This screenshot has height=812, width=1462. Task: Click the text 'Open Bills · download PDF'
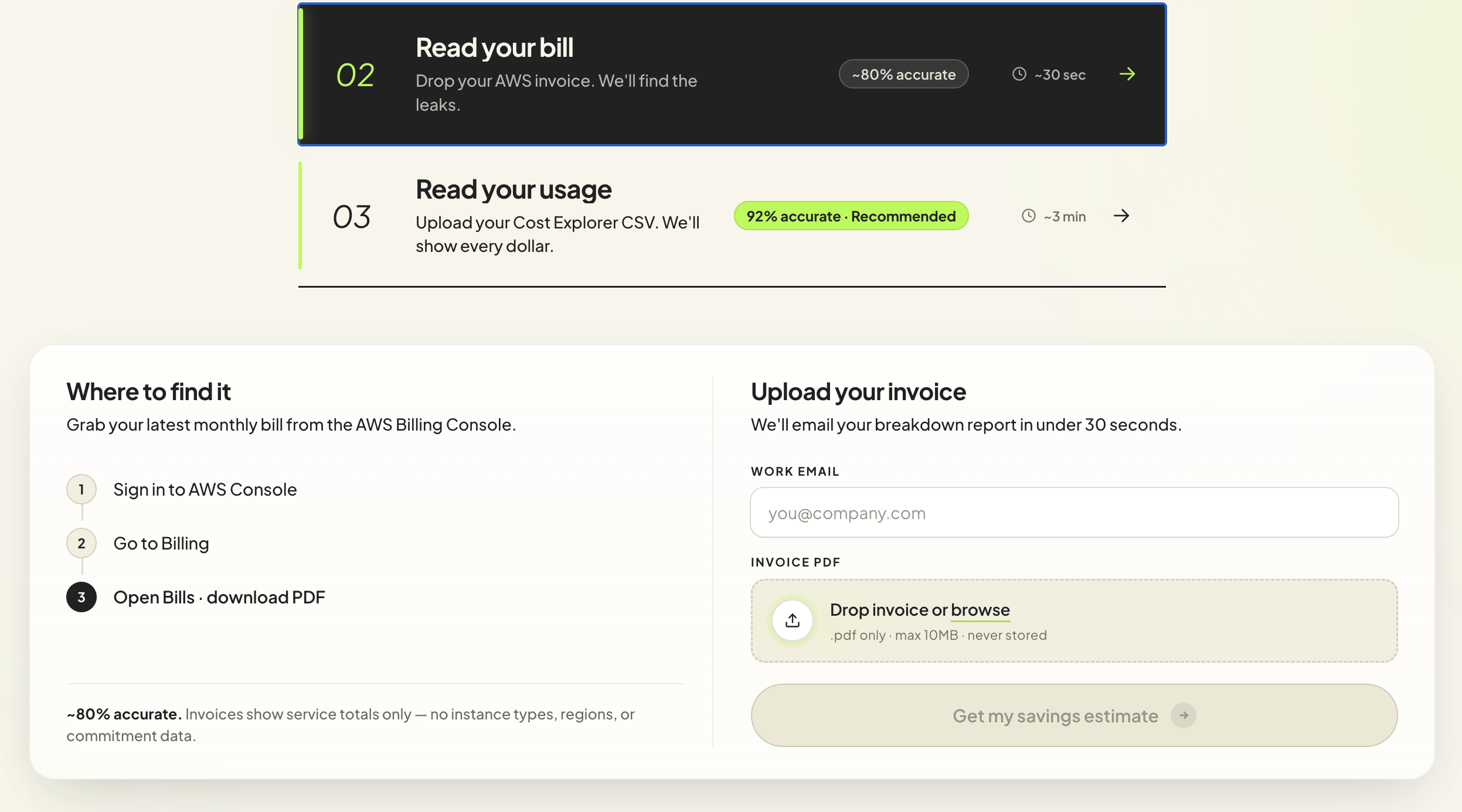(219, 598)
